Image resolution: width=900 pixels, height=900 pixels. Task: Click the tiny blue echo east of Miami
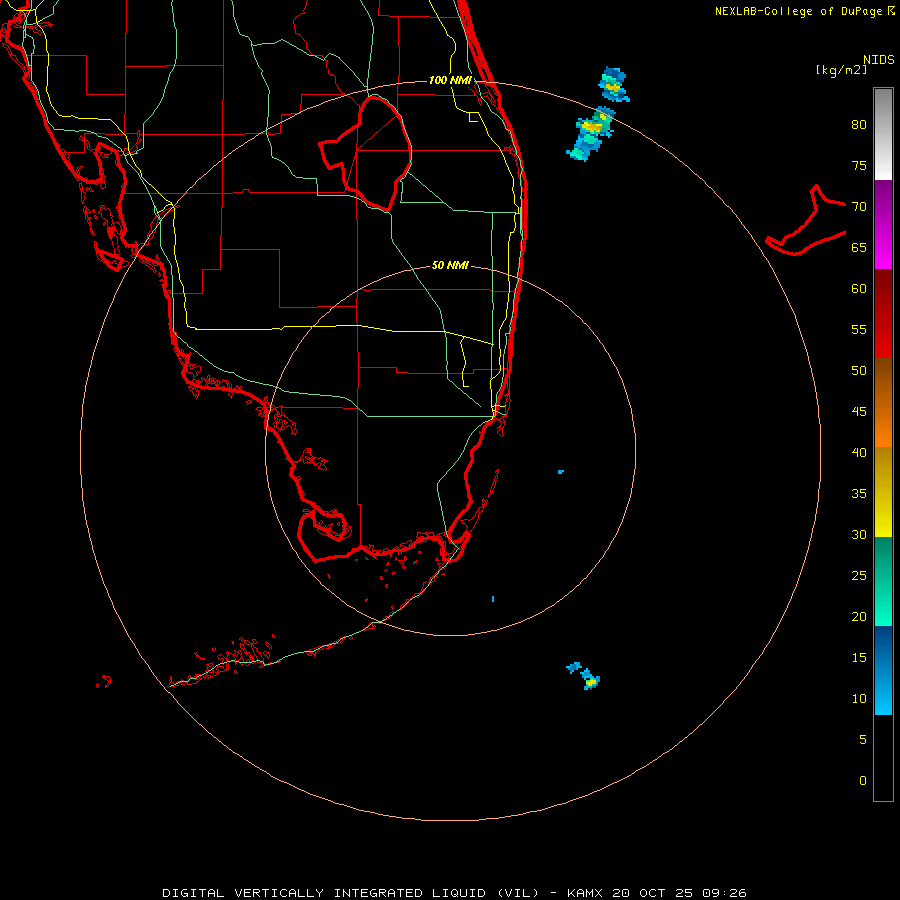[x=561, y=472]
